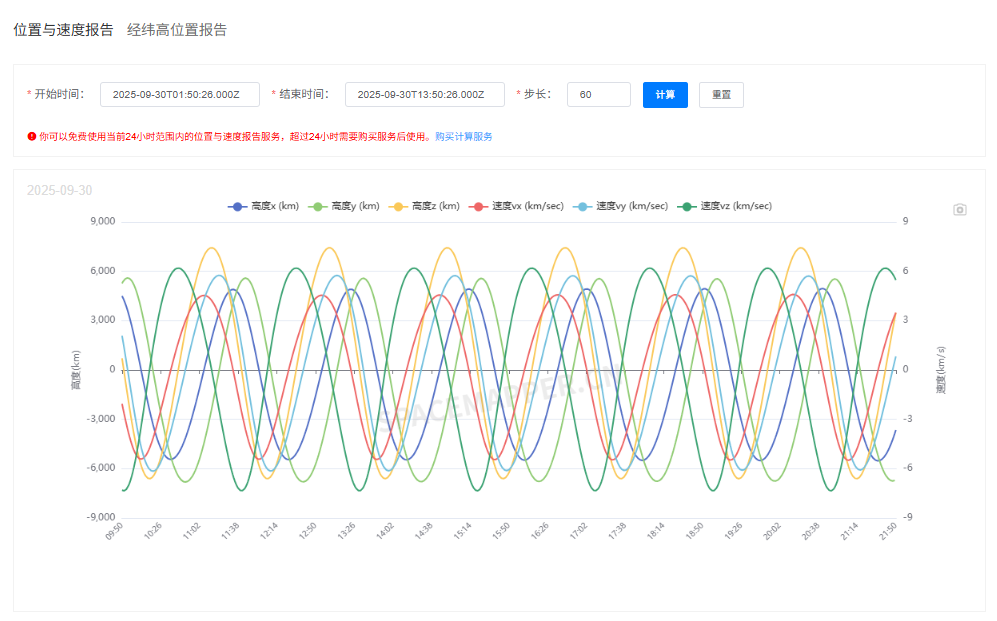Click the red warning icon in notice
The height and width of the screenshot is (621, 997).
[x=32, y=136]
